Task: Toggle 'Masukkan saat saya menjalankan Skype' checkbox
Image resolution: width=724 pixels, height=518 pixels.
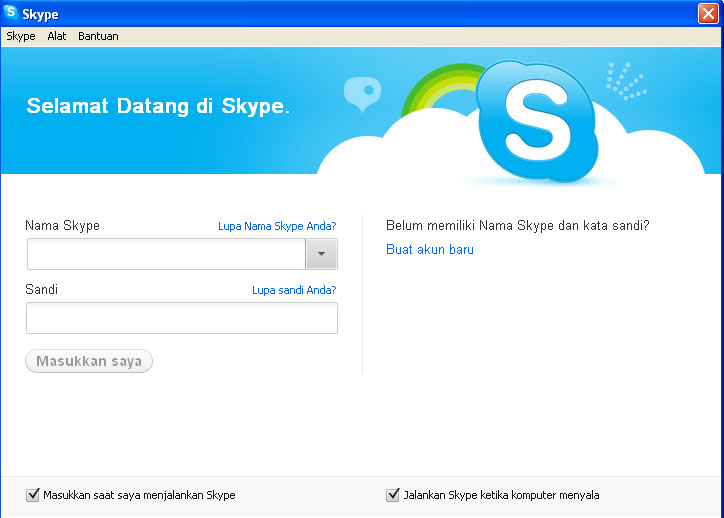Action: (33, 495)
